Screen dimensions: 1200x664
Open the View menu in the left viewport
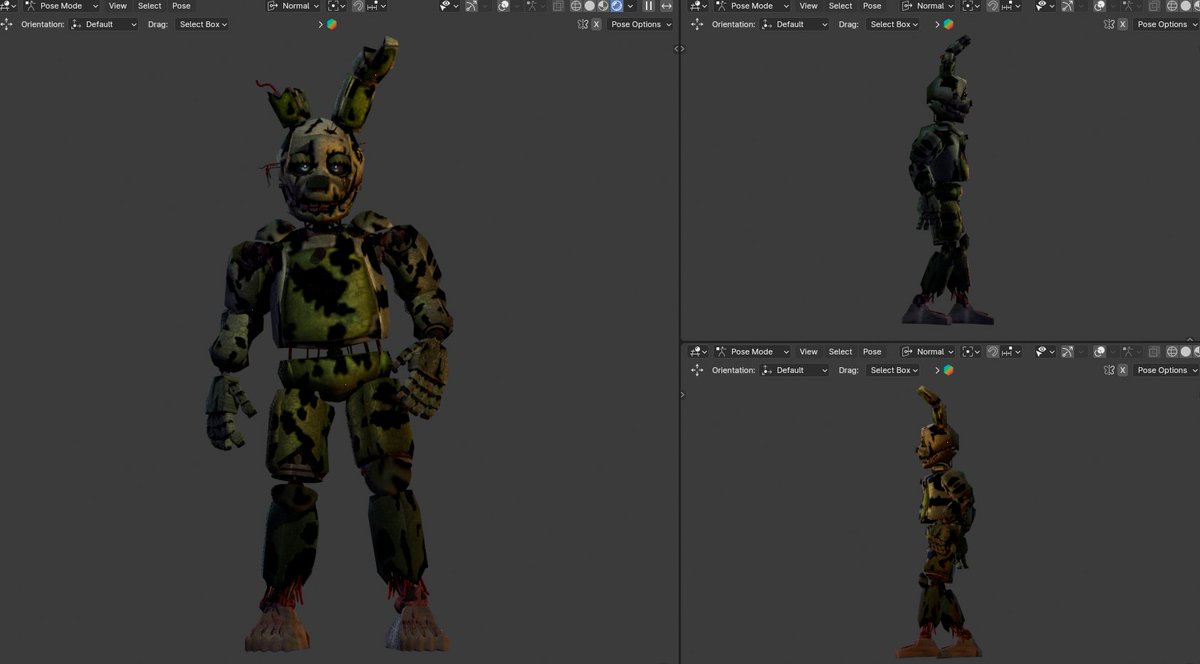[x=118, y=6]
